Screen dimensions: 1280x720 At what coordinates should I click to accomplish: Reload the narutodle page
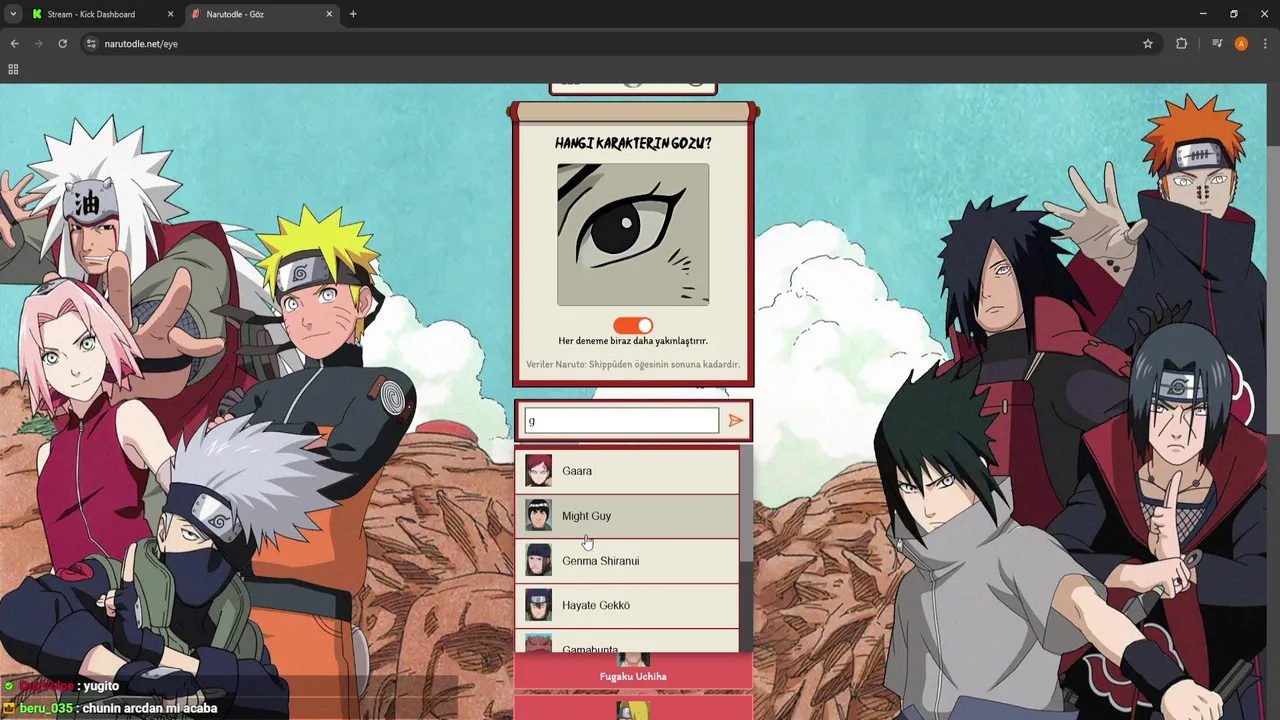click(62, 44)
